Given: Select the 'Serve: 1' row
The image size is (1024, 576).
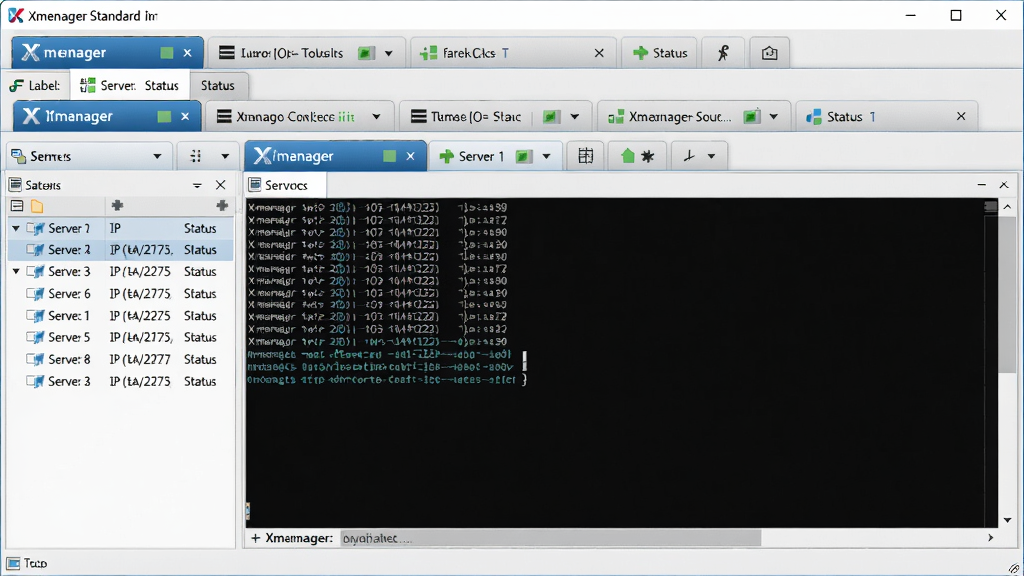Looking at the screenshot, I should click(x=120, y=316).
